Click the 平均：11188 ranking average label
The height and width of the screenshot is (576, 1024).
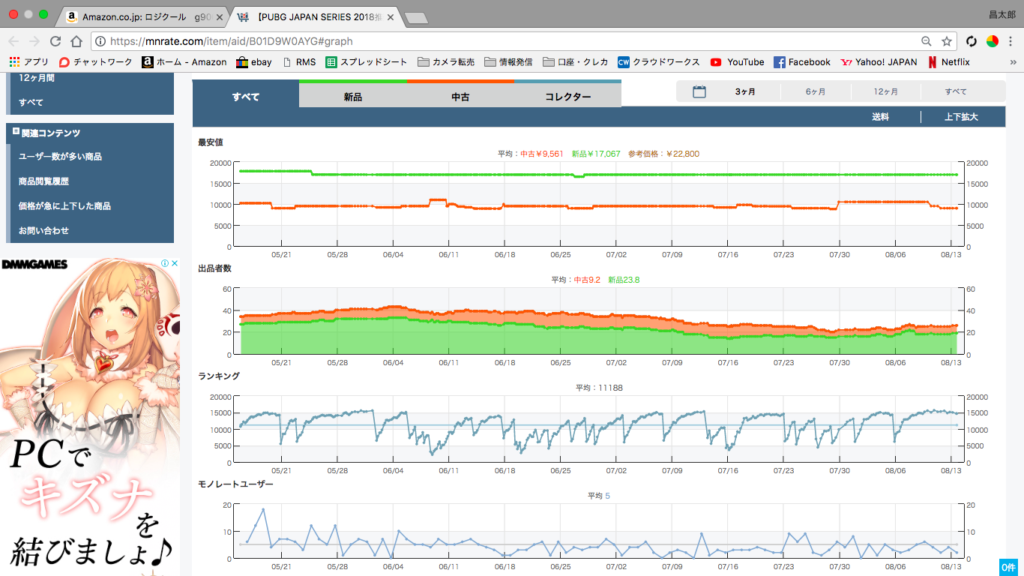(599, 388)
